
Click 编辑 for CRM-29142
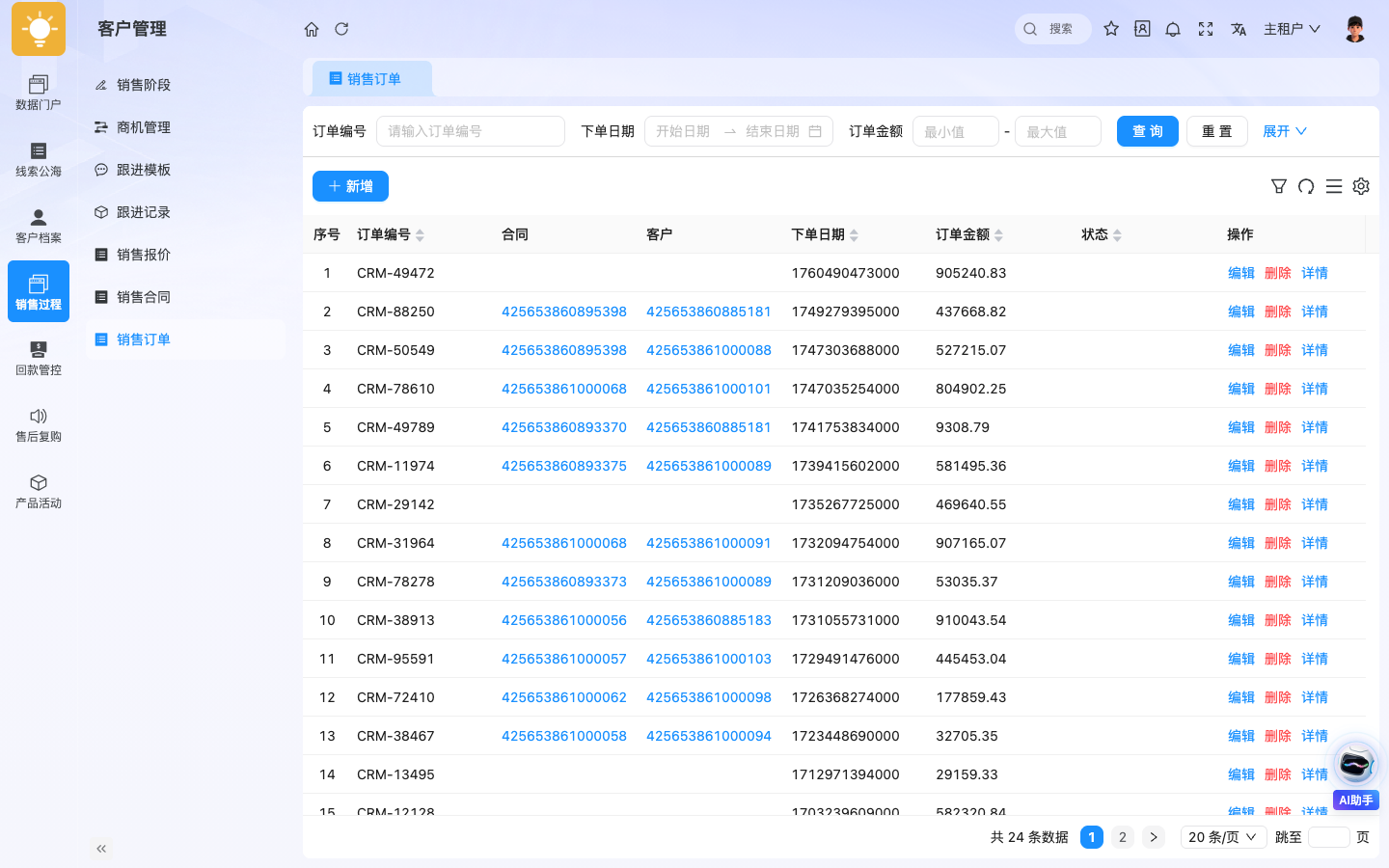[1241, 504]
